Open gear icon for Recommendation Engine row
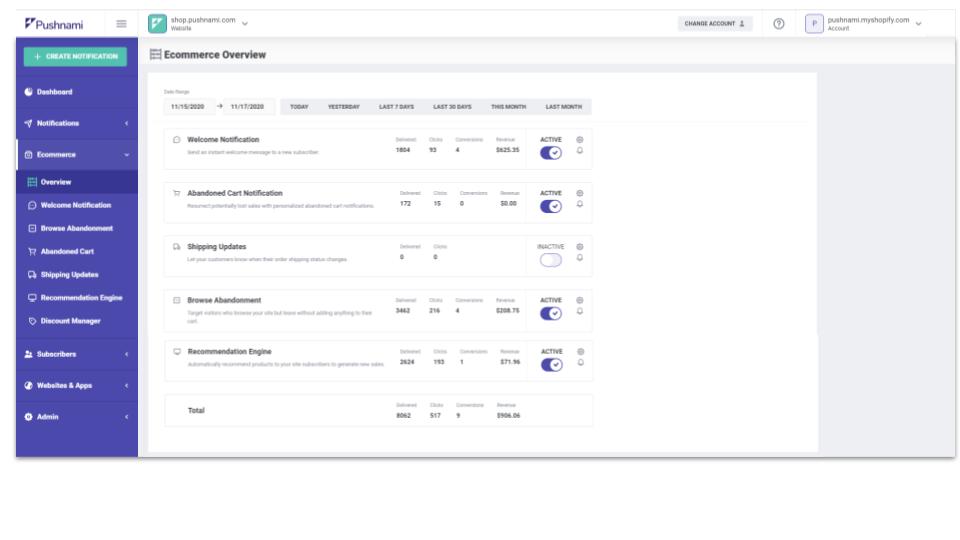The image size is (960, 540). point(580,352)
